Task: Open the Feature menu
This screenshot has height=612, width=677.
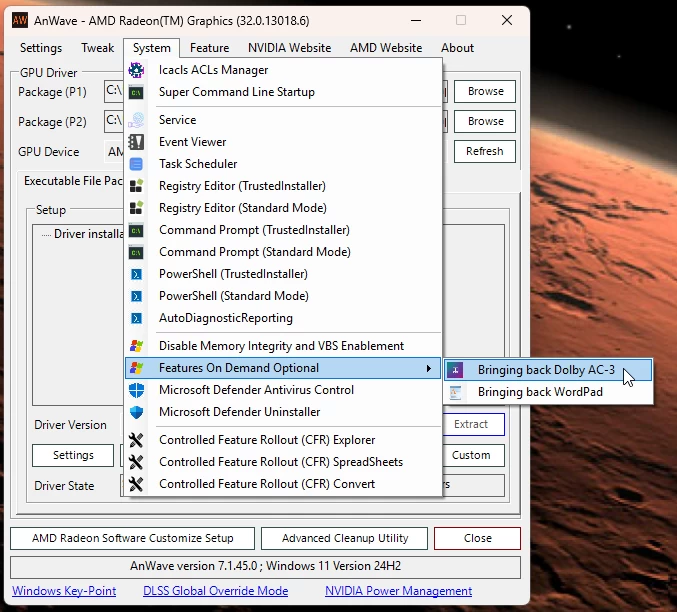Action: tap(209, 48)
